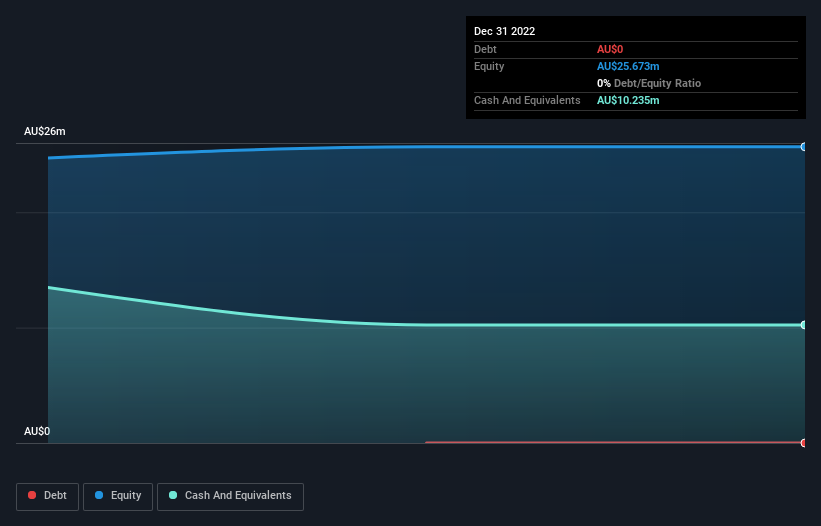Image resolution: width=821 pixels, height=526 pixels.
Task: Click the AU$0 debt value in tooltip
Action: (610, 49)
